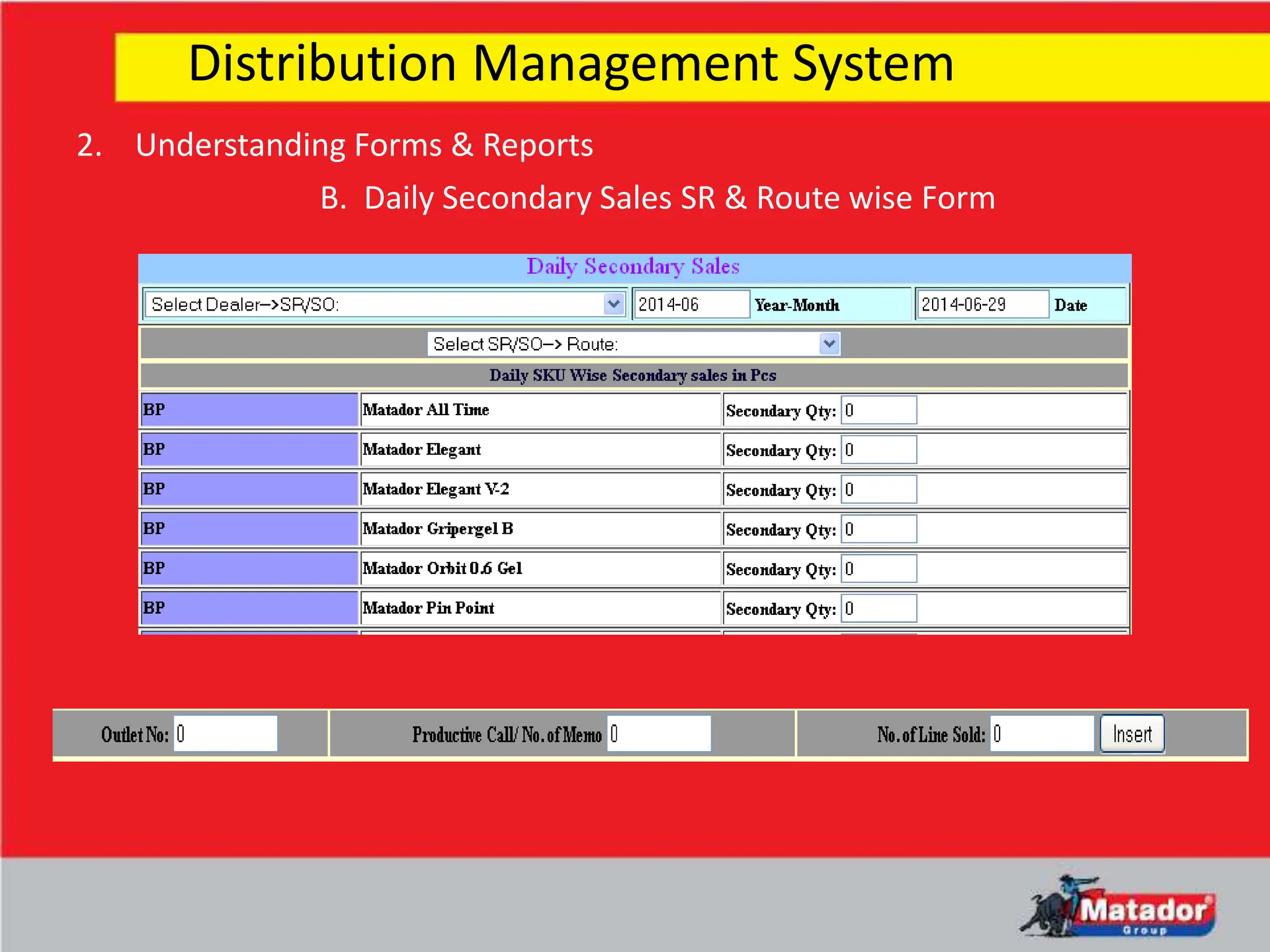
Task: Click the Year-Month field showing 2014-06
Action: [691, 304]
